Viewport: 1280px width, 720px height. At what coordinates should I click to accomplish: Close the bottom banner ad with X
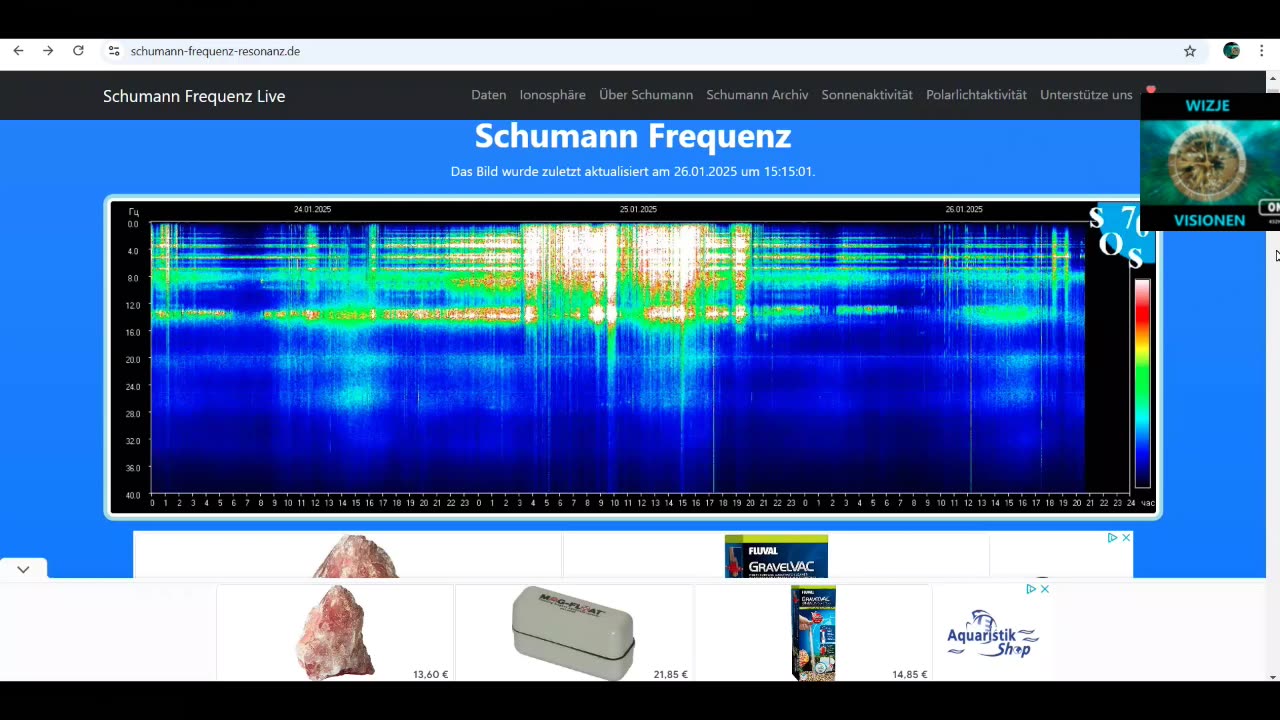[x=1044, y=589]
